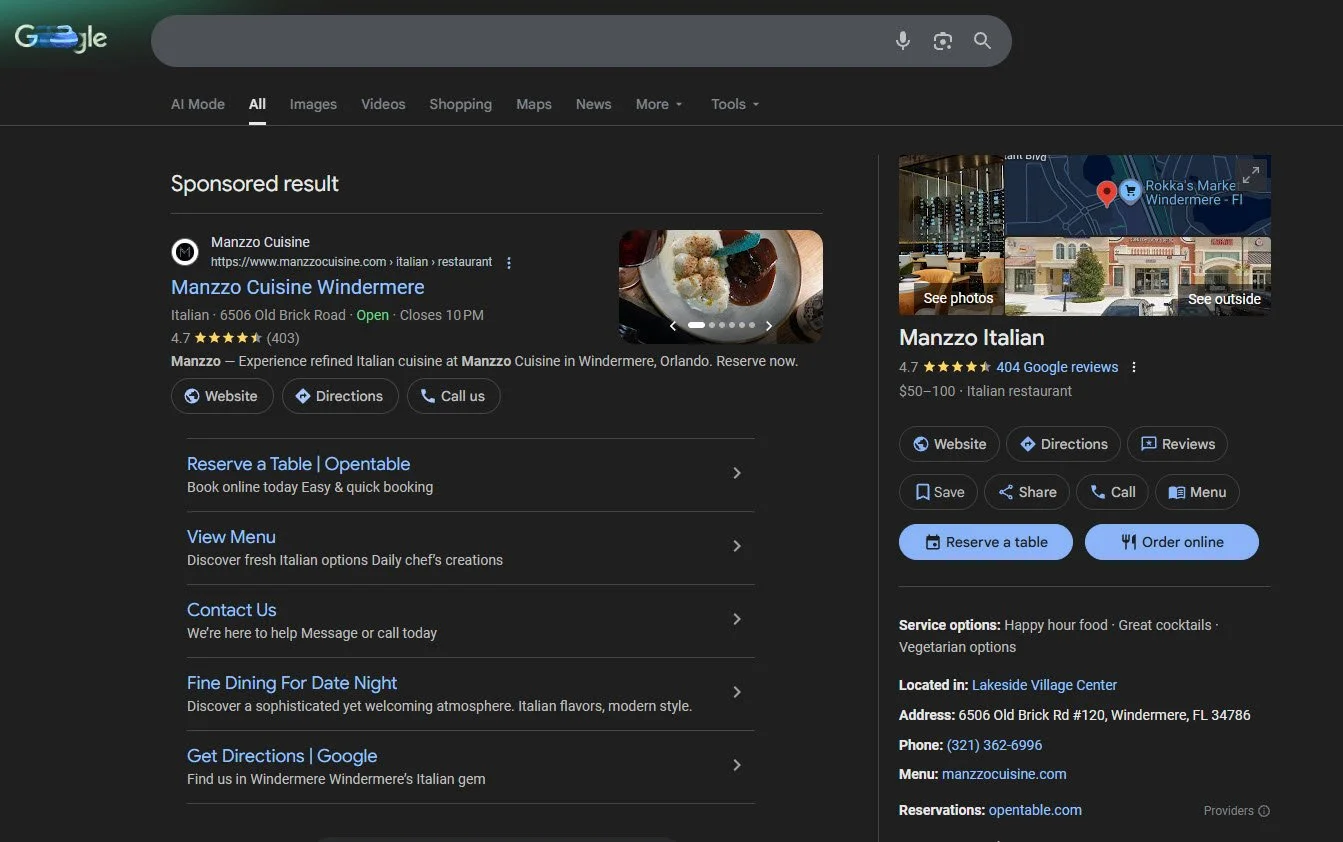Open the Contact Us link
The image size is (1343, 842).
(231, 610)
